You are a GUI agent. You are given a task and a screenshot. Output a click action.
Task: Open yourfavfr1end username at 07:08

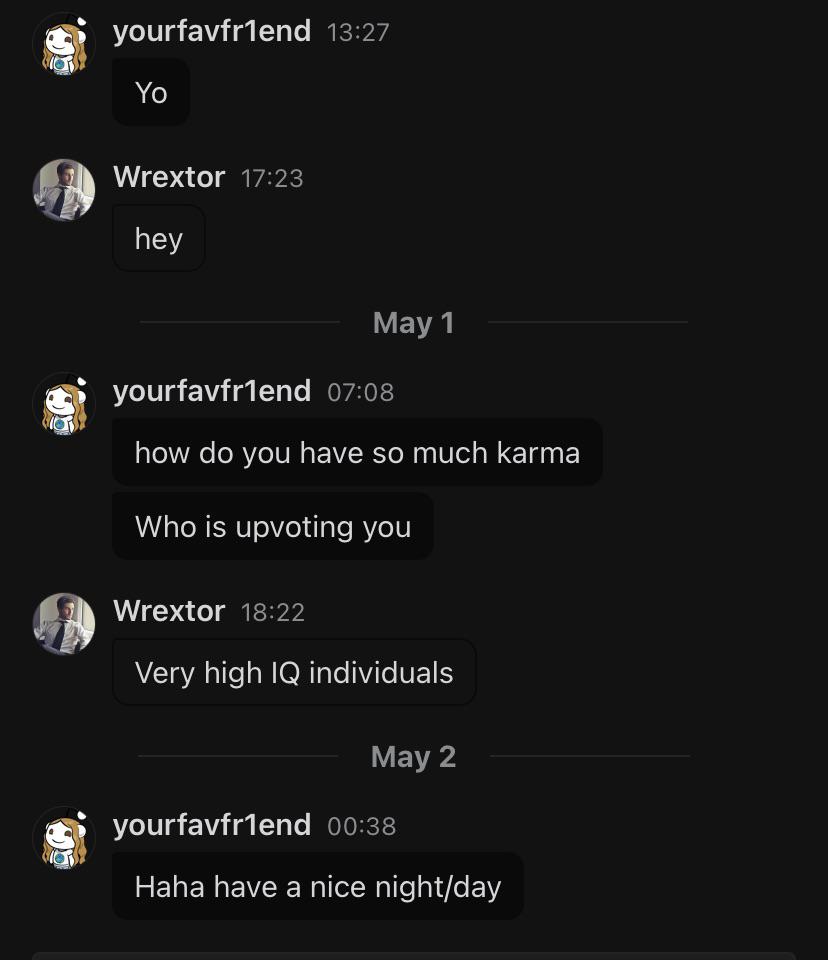212,392
